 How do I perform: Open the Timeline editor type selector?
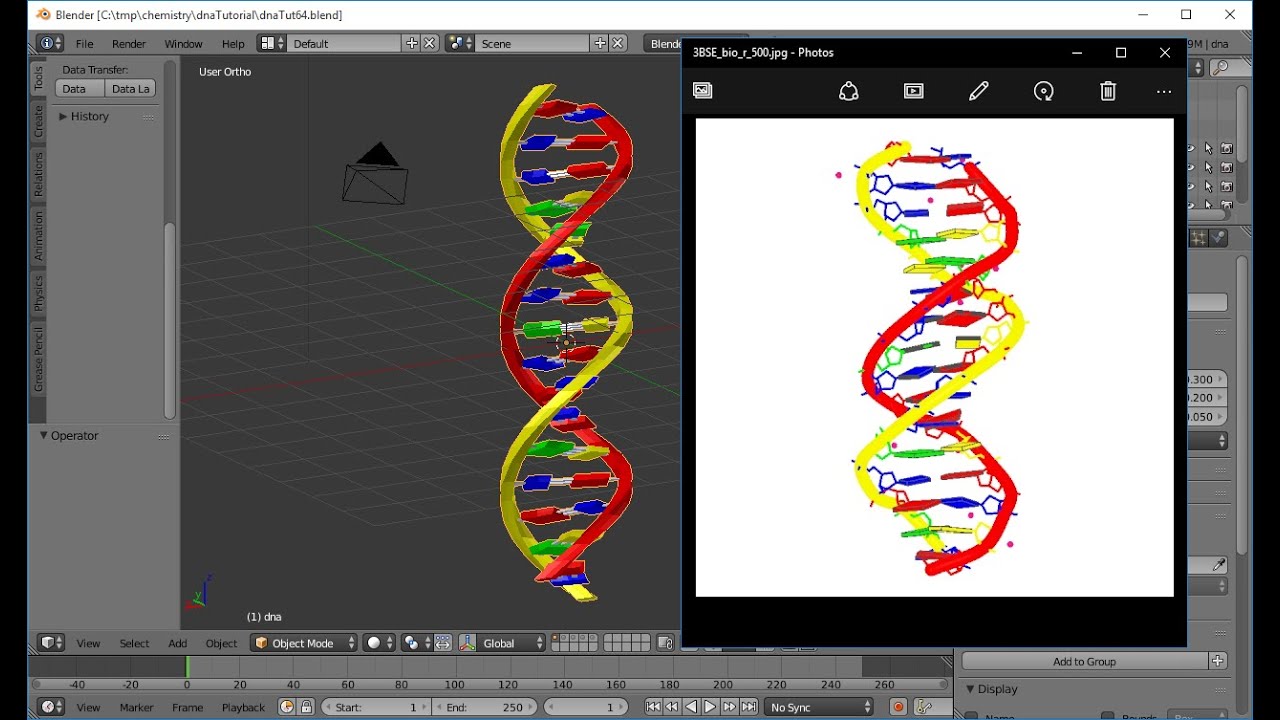(x=51, y=707)
